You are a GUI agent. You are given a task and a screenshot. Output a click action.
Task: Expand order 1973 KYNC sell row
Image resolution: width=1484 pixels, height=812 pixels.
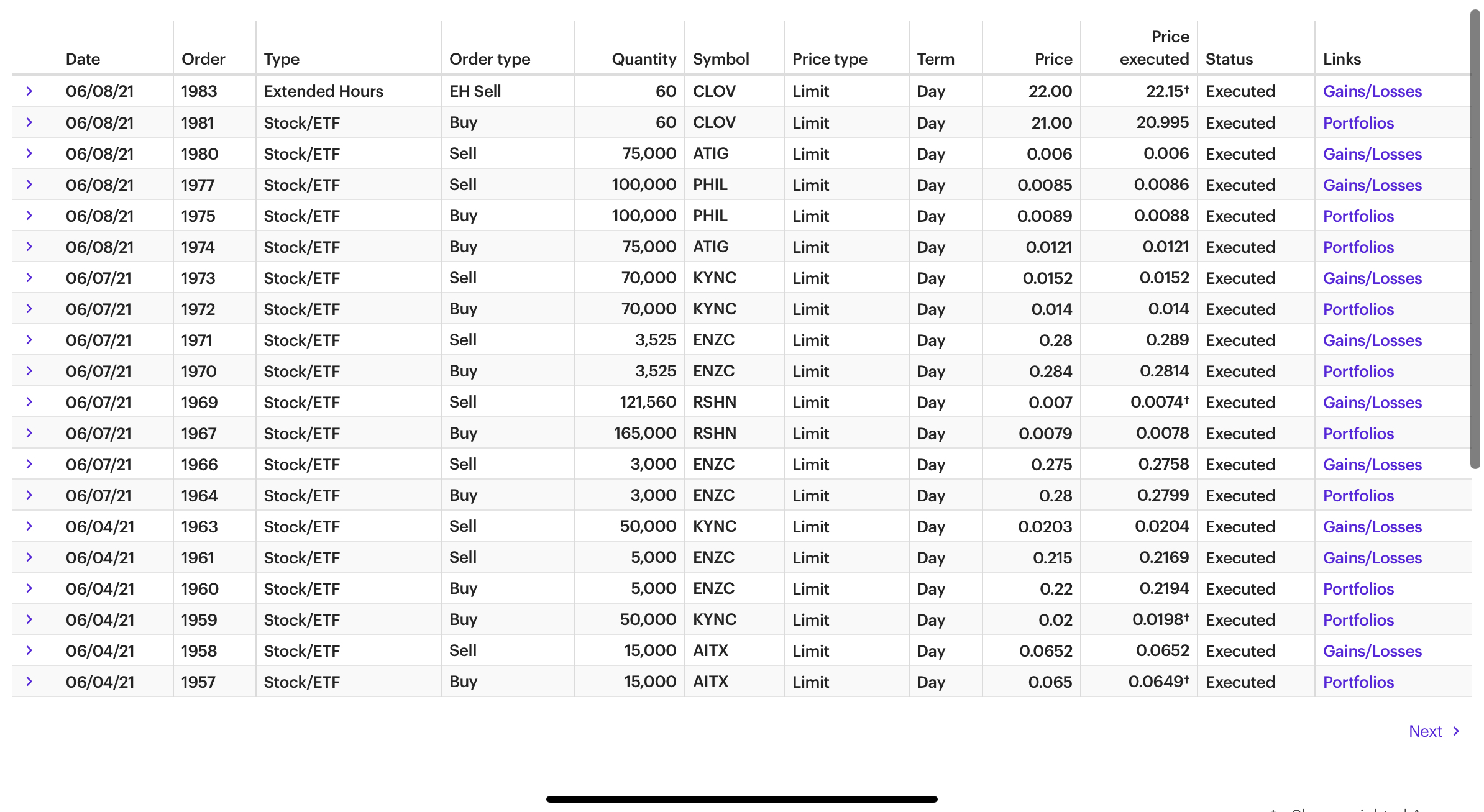tap(29, 278)
